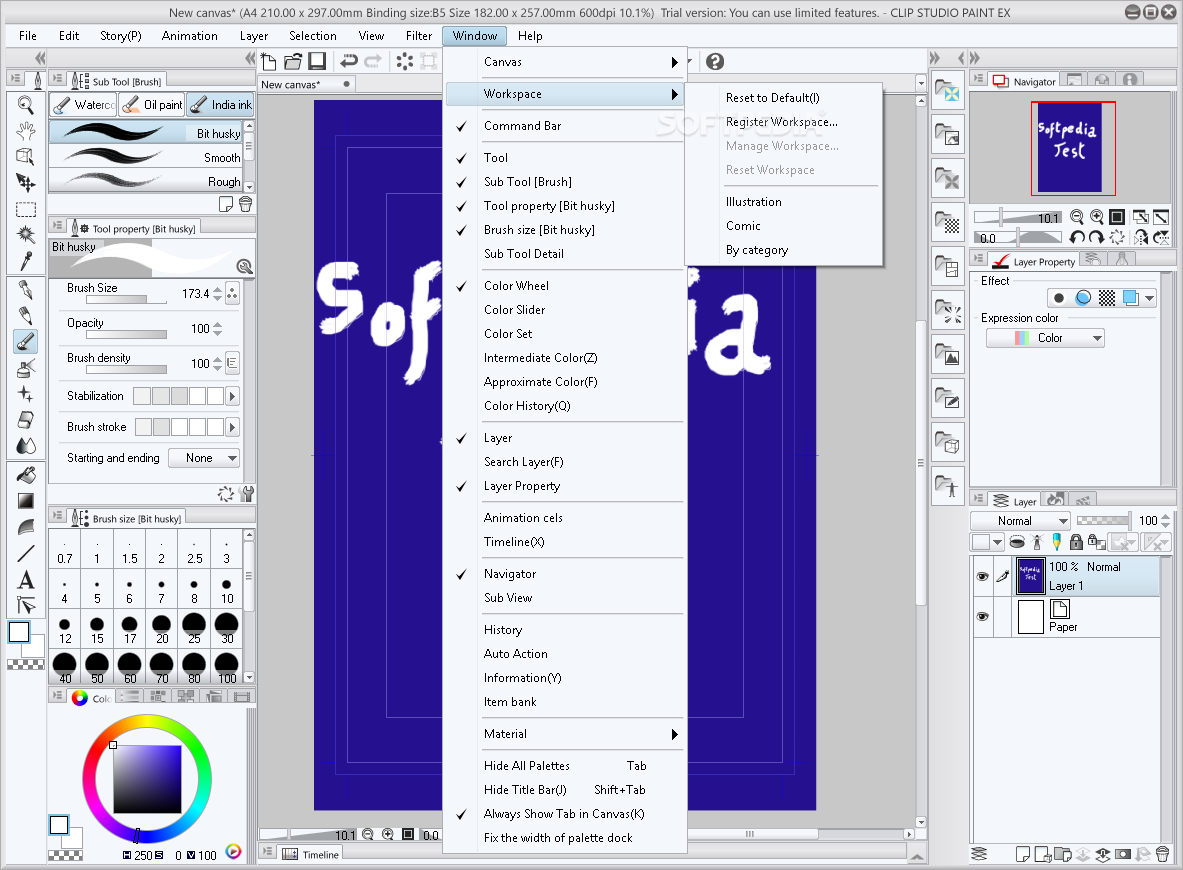Expand the Canvas submenu
This screenshot has width=1183, height=870.
564,62
